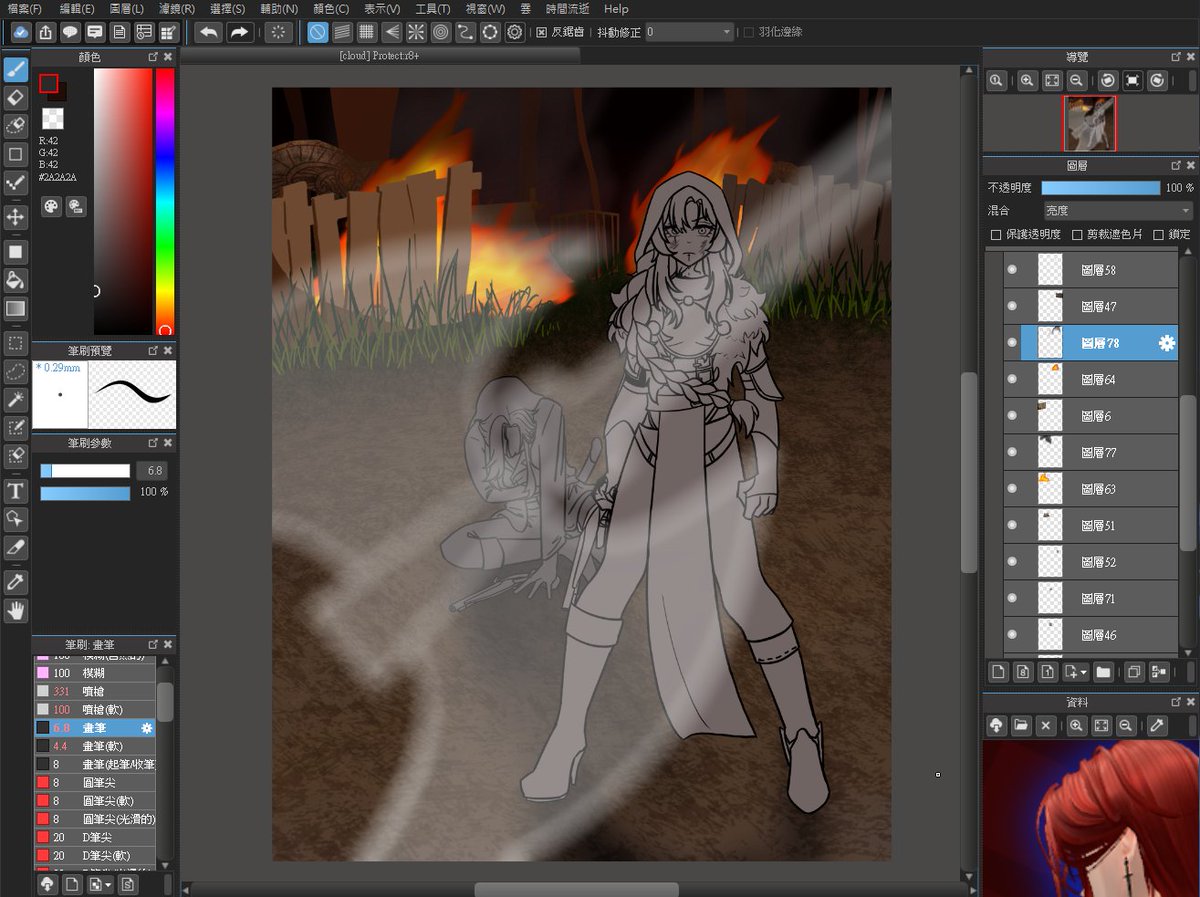Open the Help menu
This screenshot has height=897, width=1200.
point(616,8)
